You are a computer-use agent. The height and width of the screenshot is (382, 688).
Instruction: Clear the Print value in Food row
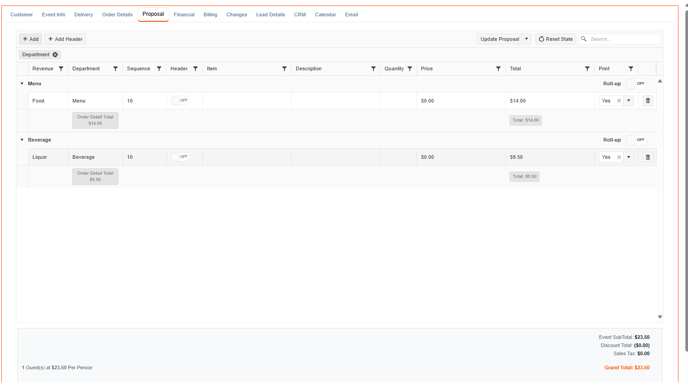pos(619,101)
